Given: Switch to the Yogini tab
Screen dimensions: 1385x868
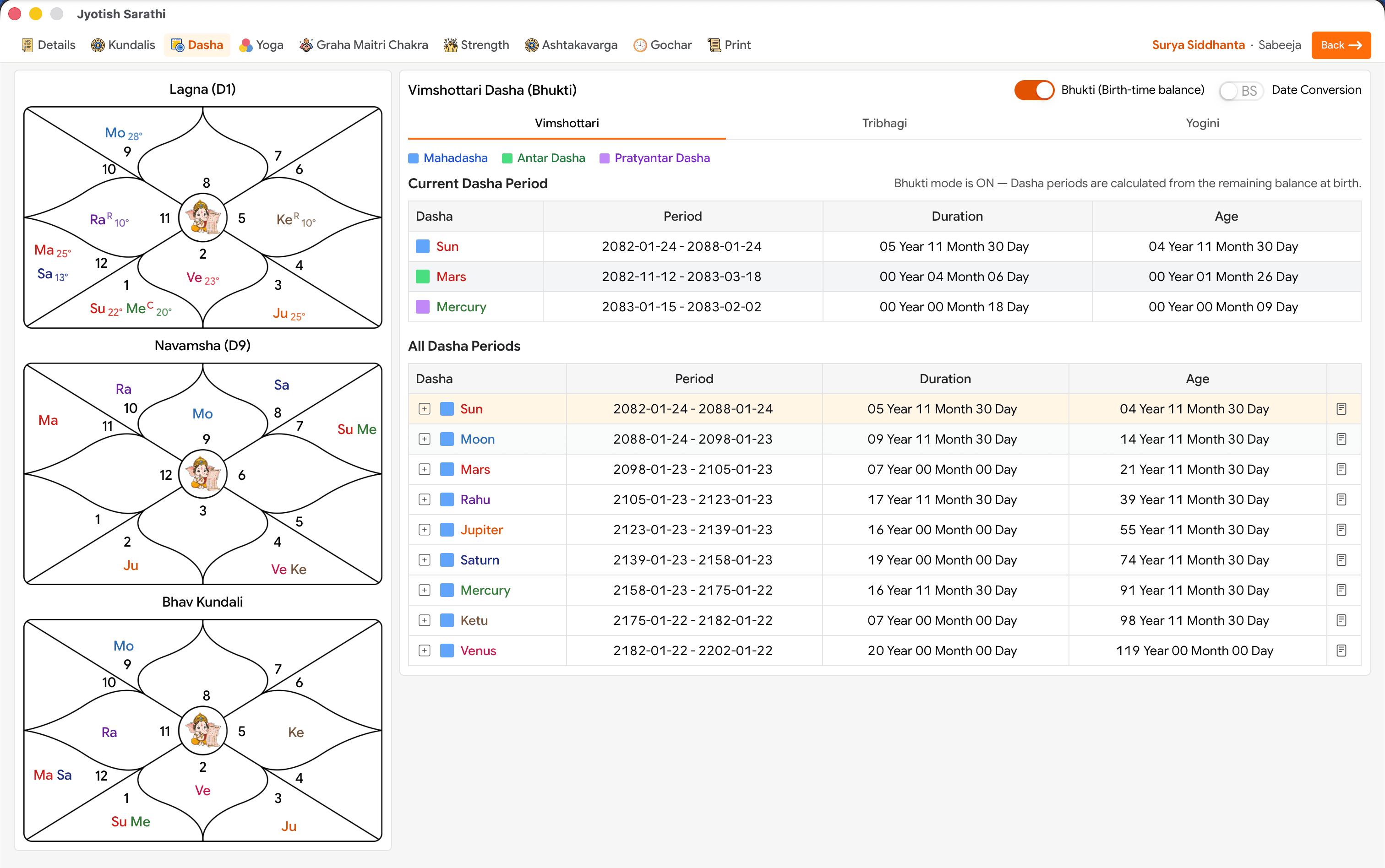Looking at the screenshot, I should click(1202, 123).
